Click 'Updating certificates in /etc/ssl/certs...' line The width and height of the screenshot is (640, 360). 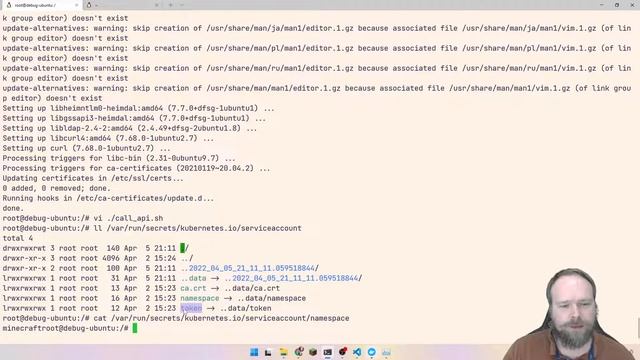point(93,178)
